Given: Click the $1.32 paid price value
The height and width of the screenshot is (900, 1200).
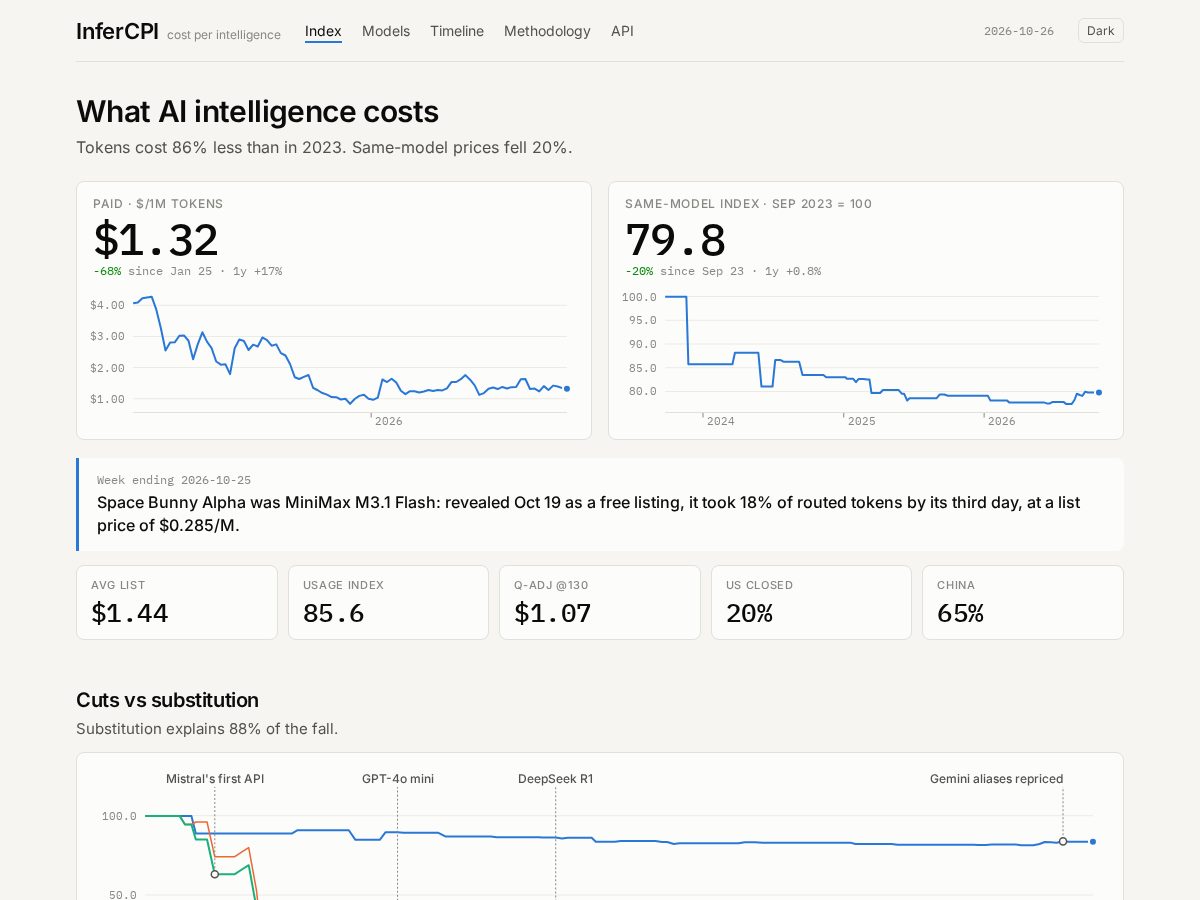Looking at the screenshot, I should point(156,241).
